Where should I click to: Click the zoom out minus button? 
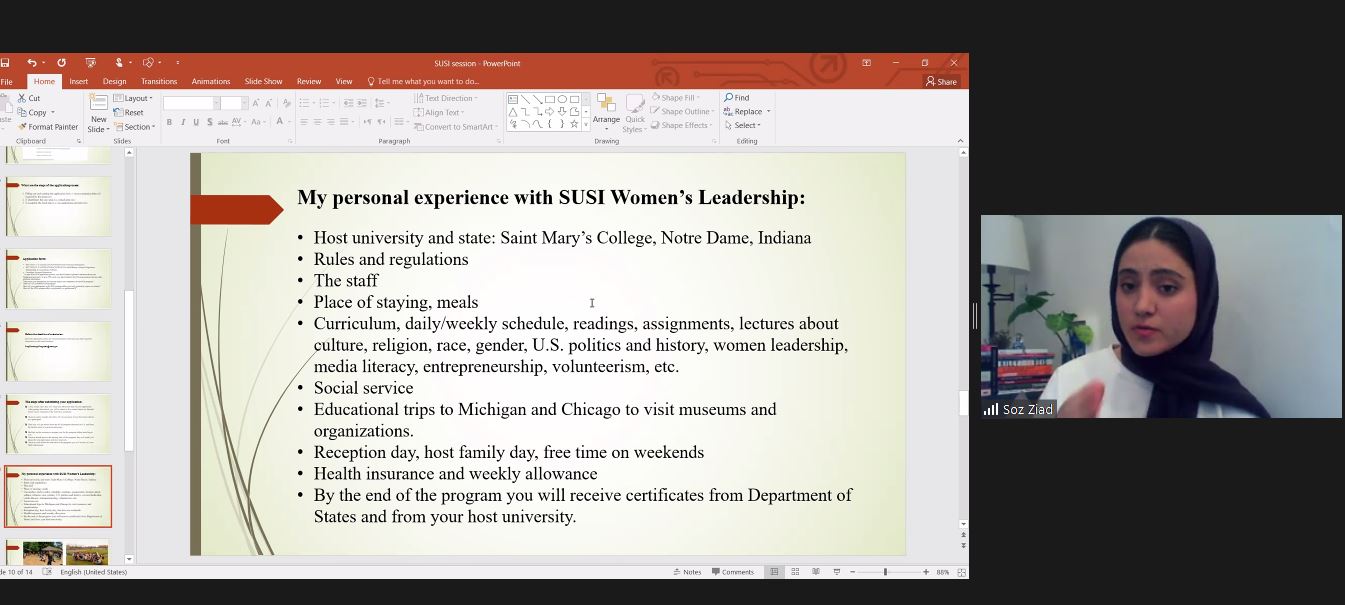coord(852,572)
